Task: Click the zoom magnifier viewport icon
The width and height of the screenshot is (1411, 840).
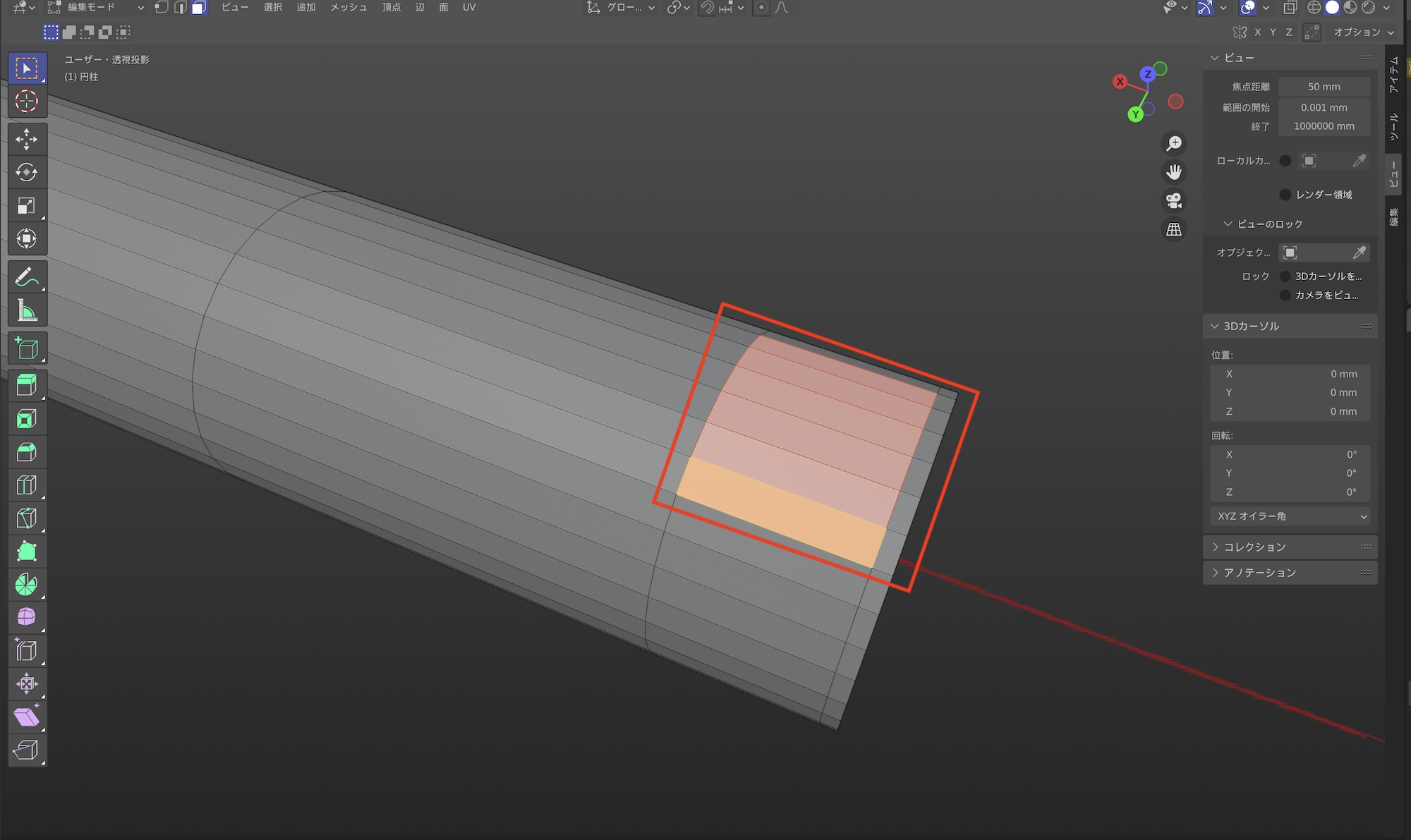Action: (x=1174, y=144)
